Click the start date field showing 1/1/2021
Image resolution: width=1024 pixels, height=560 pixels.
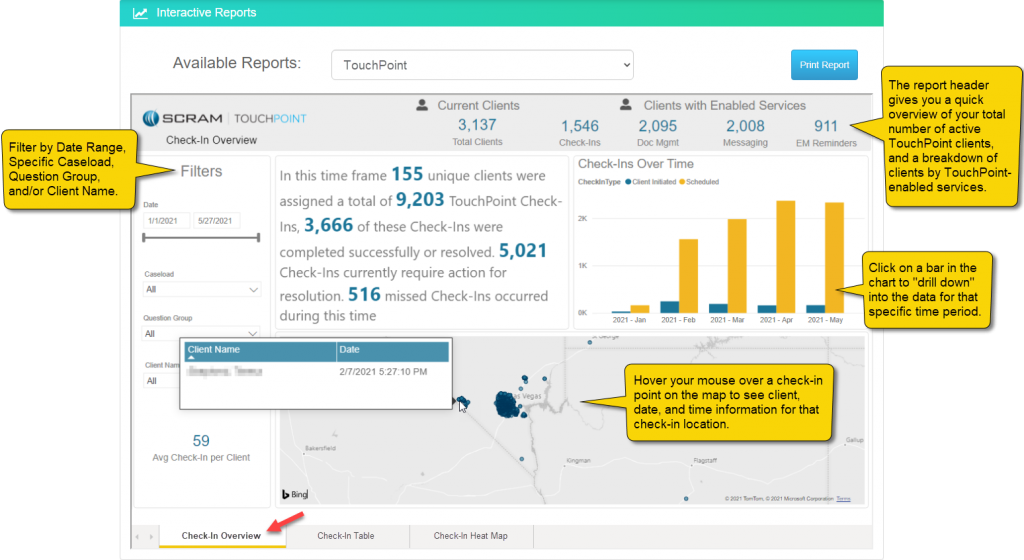coord(166,221)
